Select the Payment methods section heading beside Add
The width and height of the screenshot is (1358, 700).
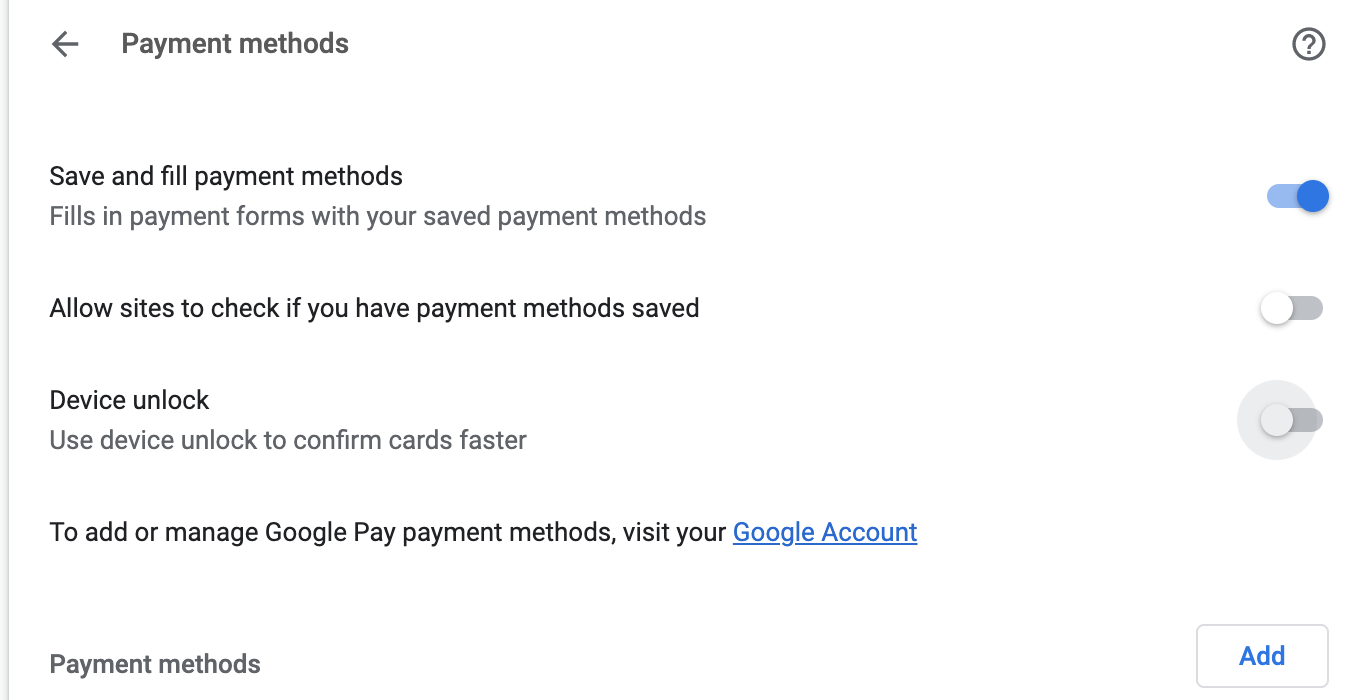pos(155,665)
